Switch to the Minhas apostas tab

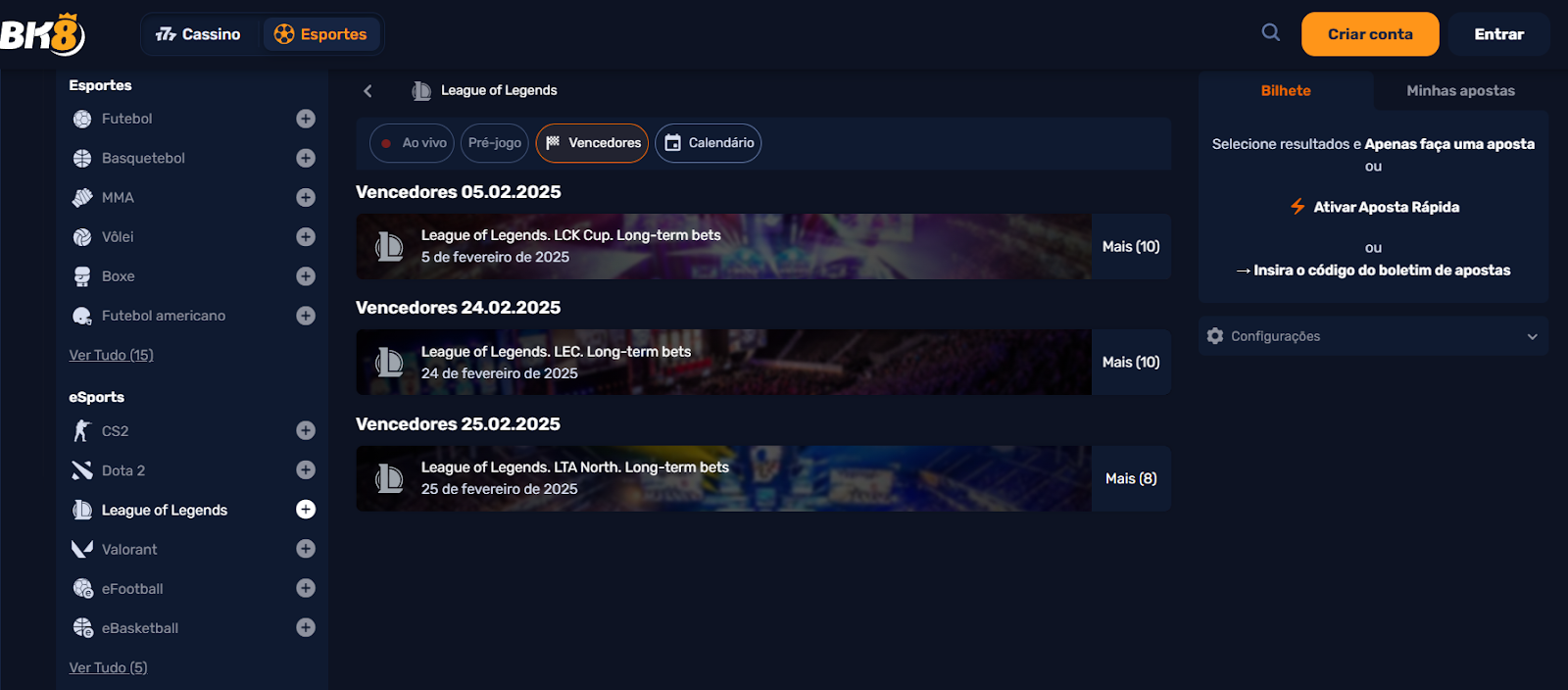coord(1460,90)
